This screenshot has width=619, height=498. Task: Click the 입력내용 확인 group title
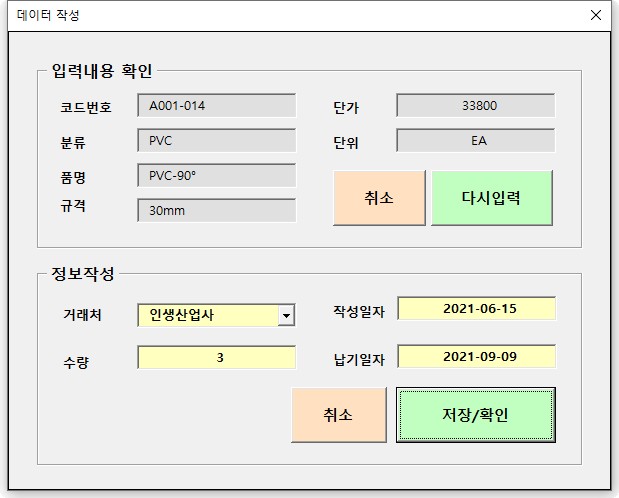102,71
